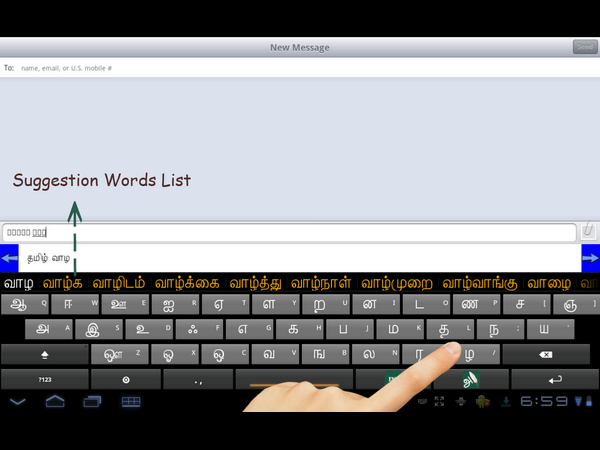The image size is (600, 450).
Task: Open the recent apps icon
Action: tap(92, 402)
